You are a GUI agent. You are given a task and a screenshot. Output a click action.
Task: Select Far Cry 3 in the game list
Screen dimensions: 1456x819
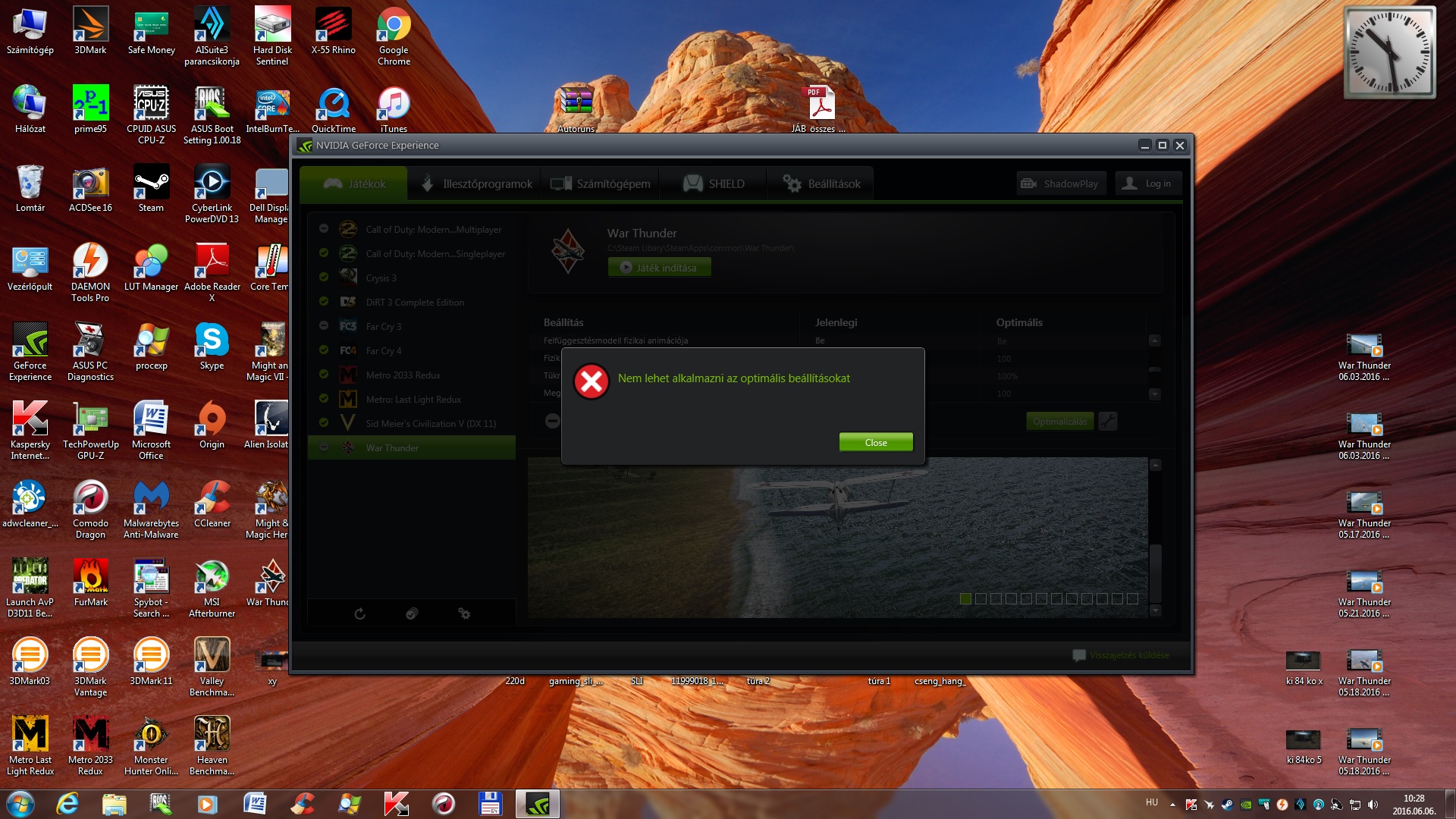click(412, 326)
